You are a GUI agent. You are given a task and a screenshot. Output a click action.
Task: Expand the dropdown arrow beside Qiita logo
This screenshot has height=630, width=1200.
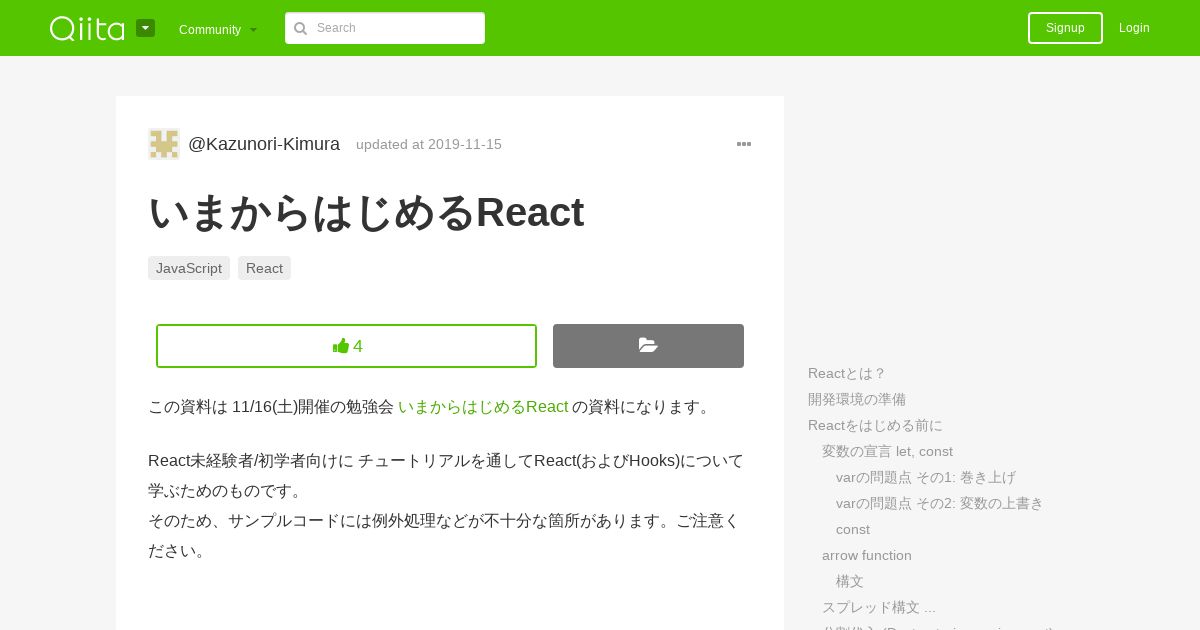(x=145, y=28)
